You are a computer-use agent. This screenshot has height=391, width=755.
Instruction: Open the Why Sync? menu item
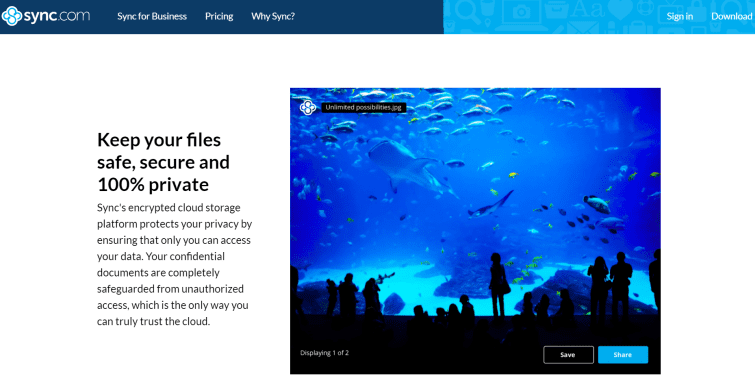tap(273, 16)
